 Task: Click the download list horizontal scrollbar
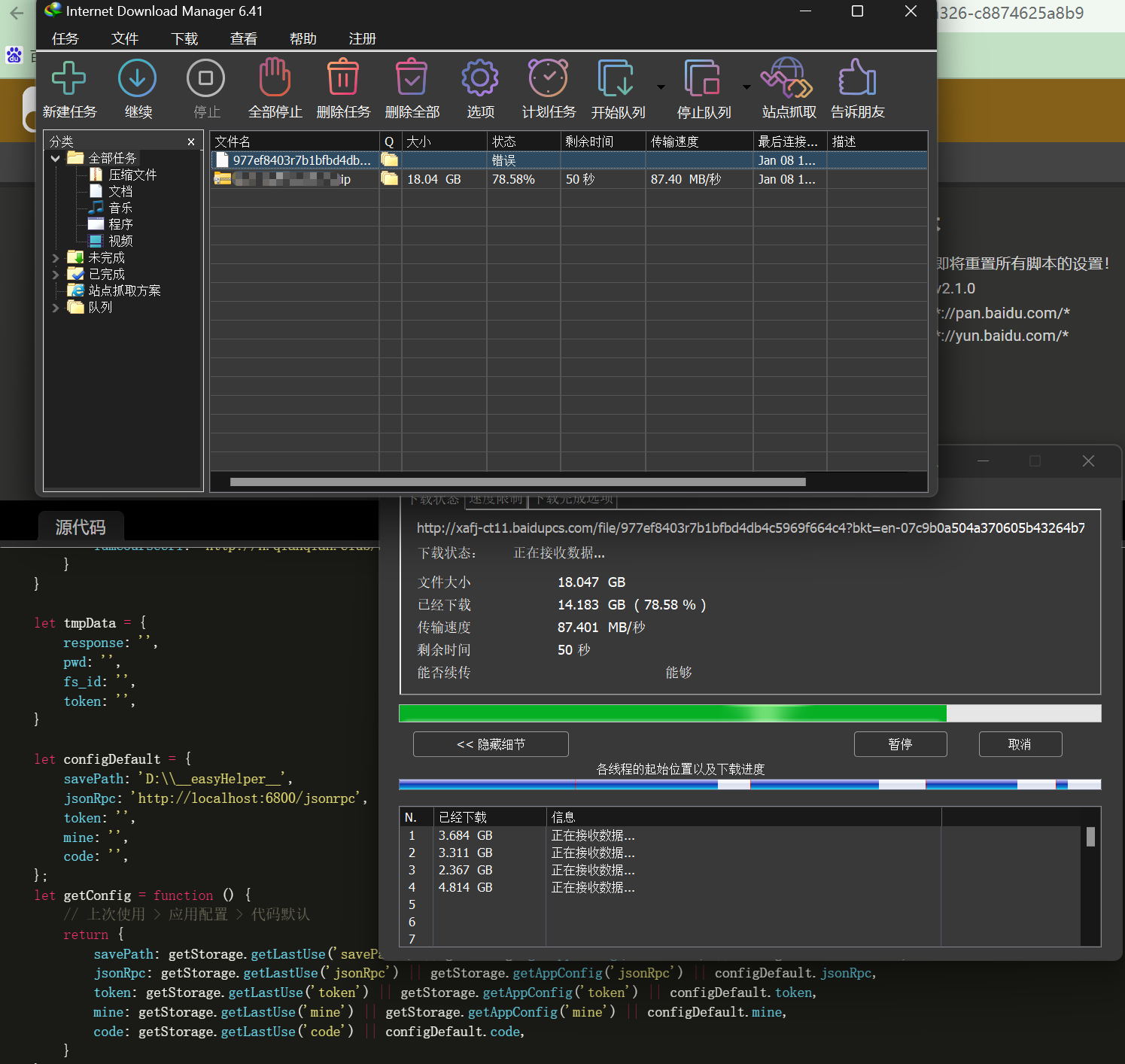518,482
